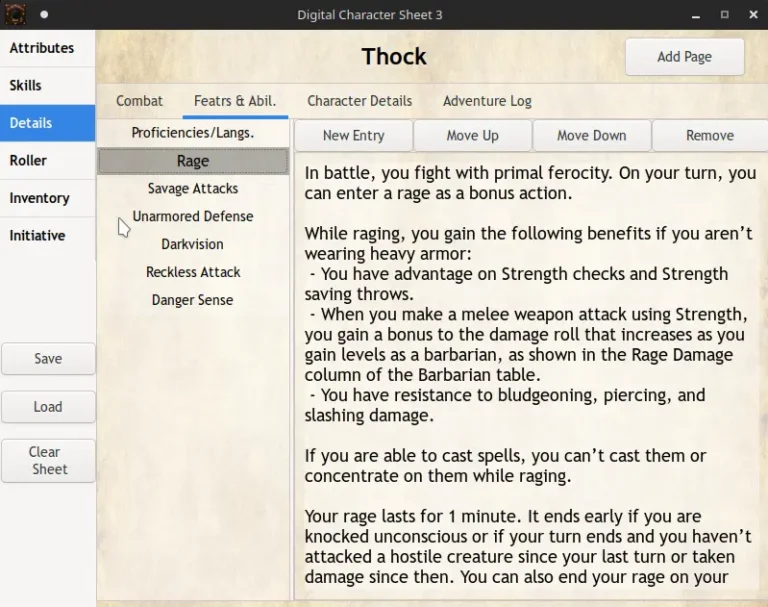
Task: Click the Load button
Action: click(x=48, y=407)
